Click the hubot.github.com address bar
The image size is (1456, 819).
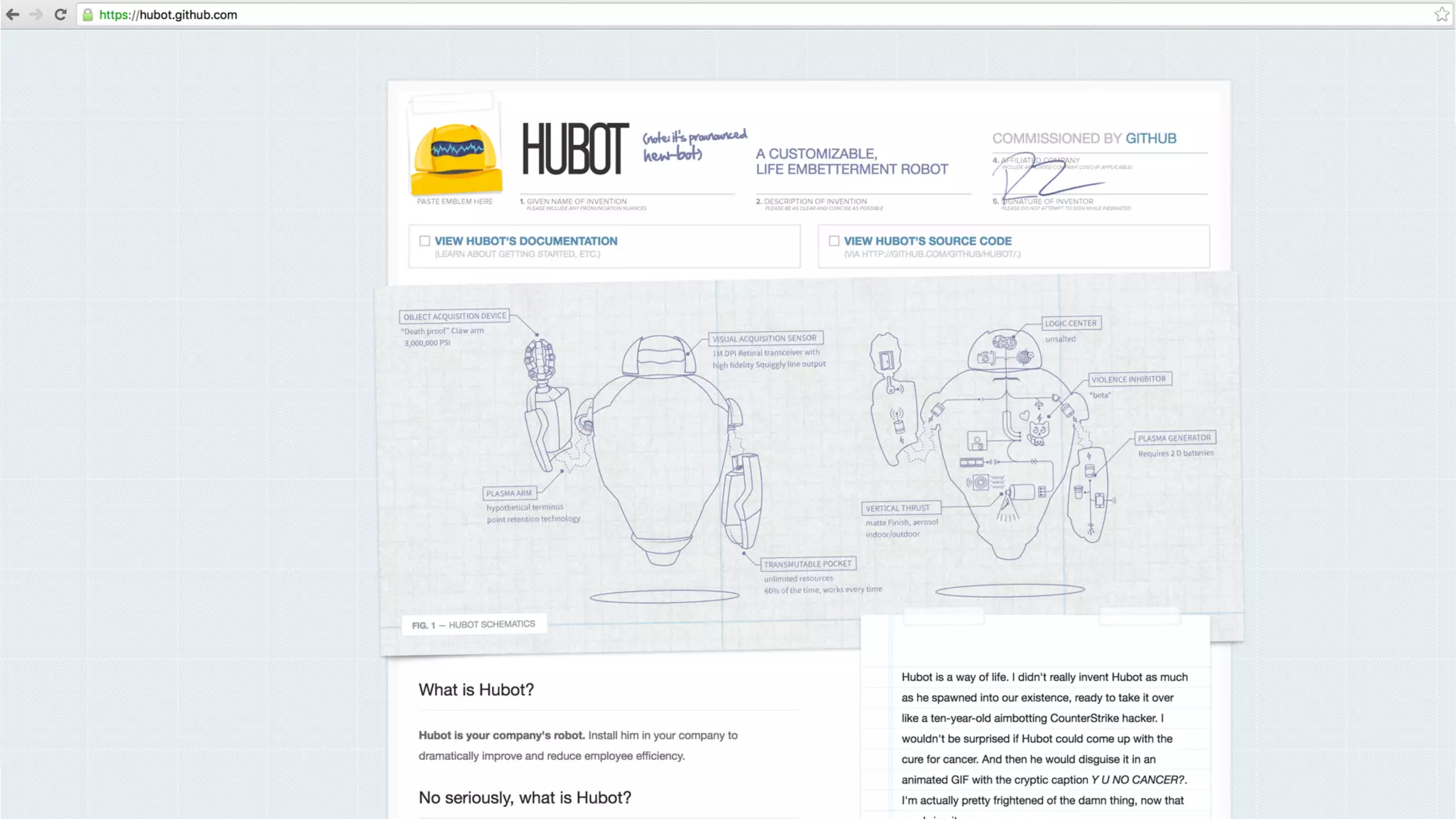(427, 14)
